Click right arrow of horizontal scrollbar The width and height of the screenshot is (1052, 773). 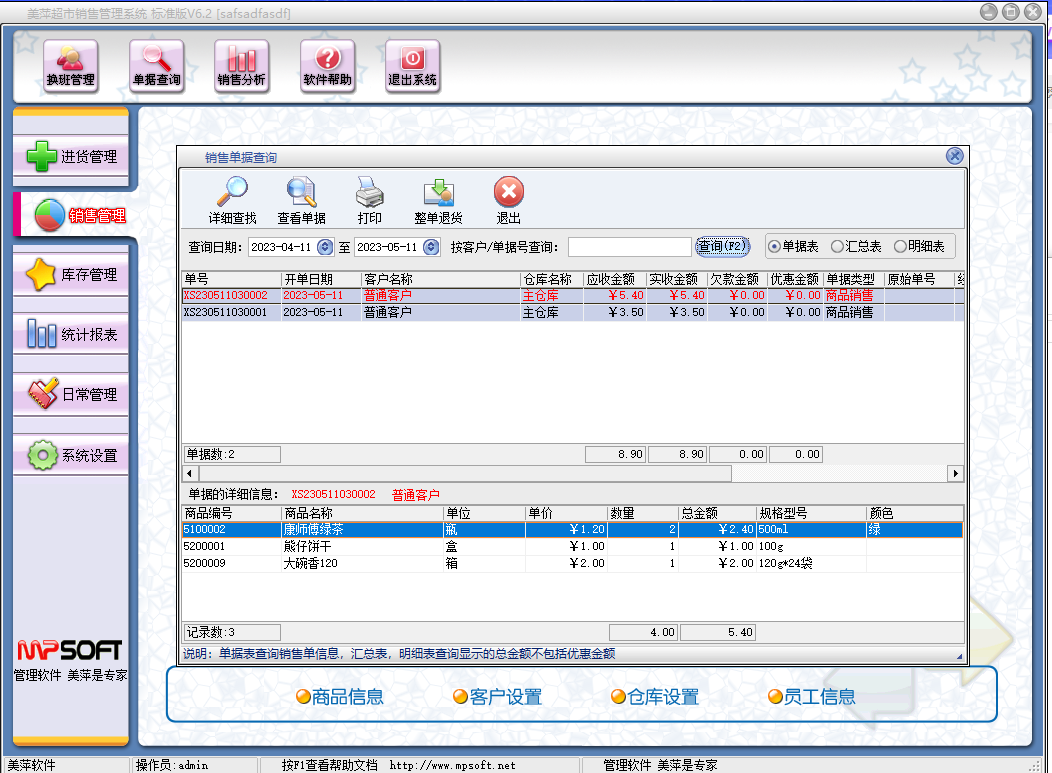956,473
